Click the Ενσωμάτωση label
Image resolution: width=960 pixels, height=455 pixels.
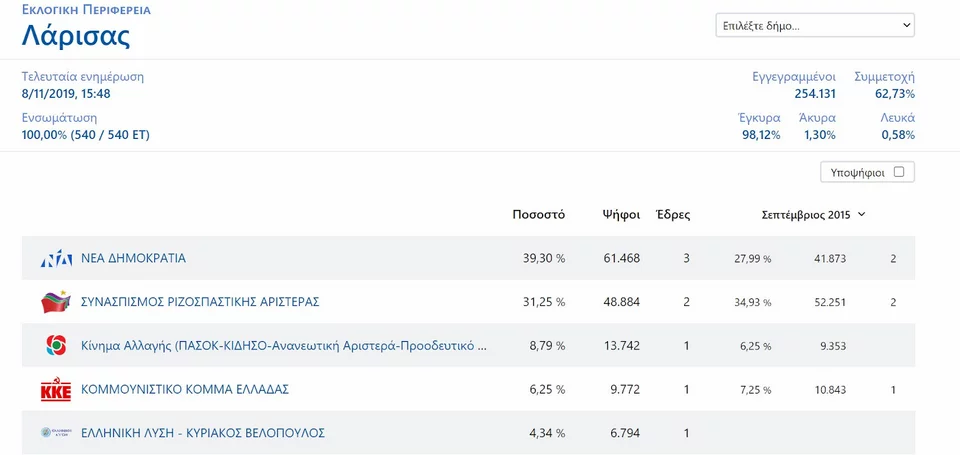click(59, 118)
